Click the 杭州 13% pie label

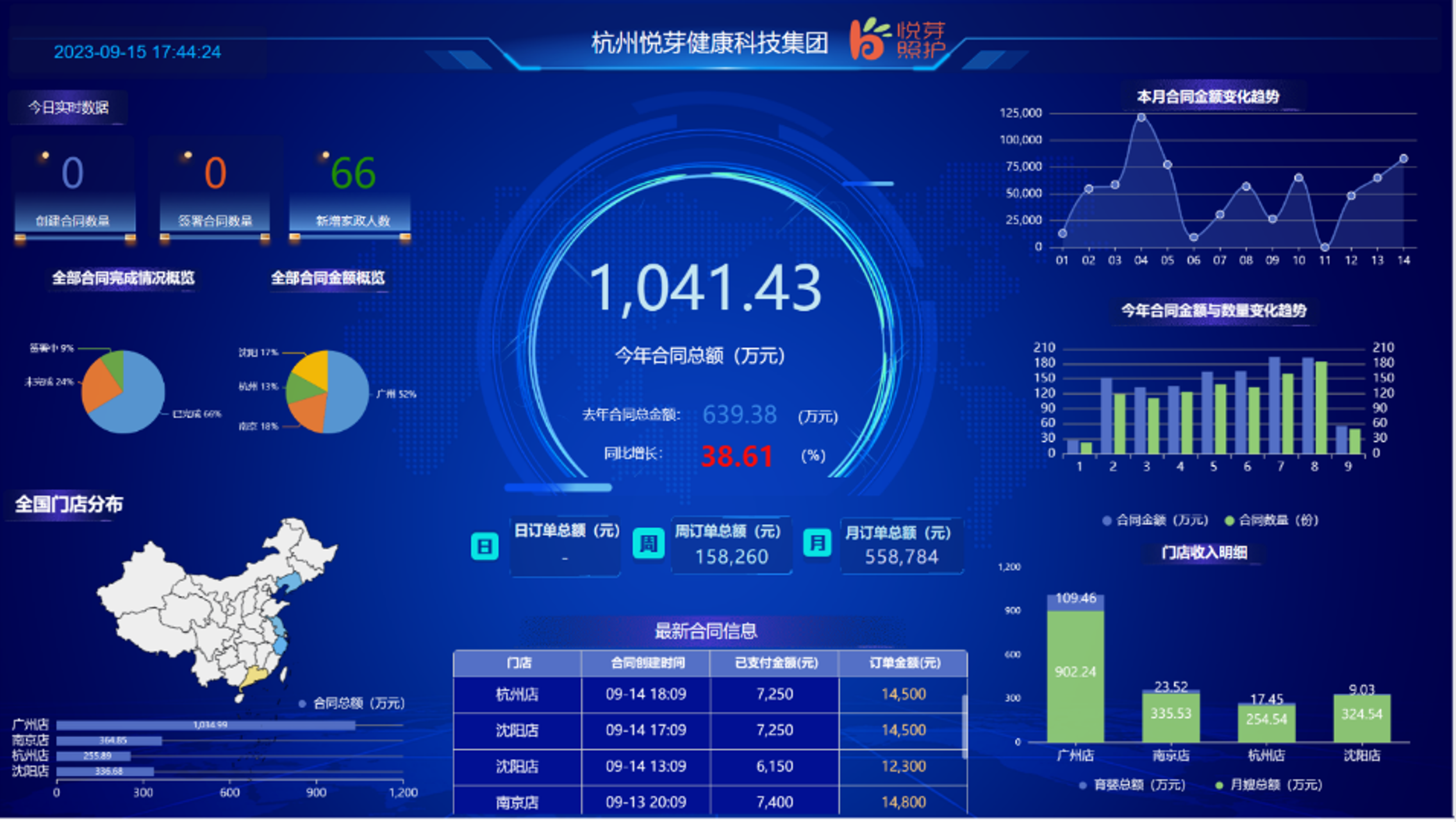tap(258, 387)
